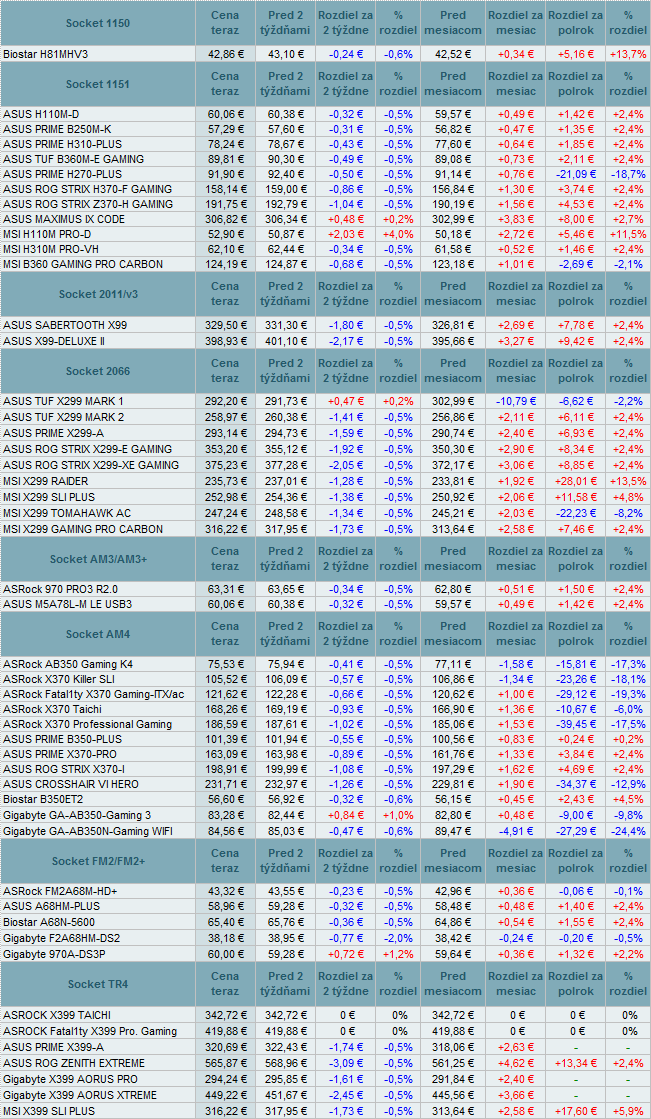
Task: Select MSI B360 GAMING PRO CARBON entry
Action: click(81, 263)
